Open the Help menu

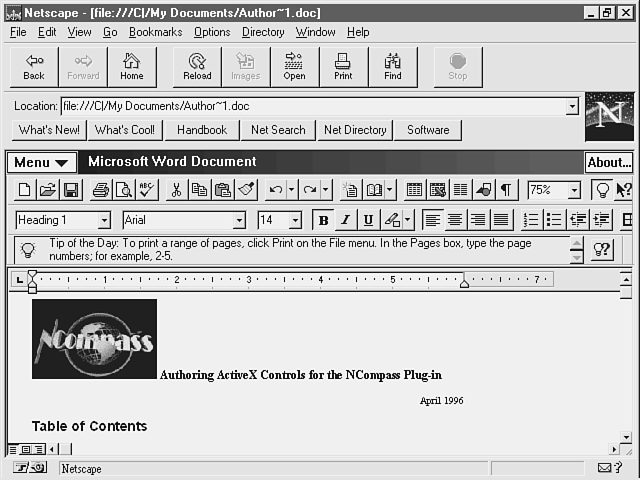pyautogui.click(x=358, y=32)
